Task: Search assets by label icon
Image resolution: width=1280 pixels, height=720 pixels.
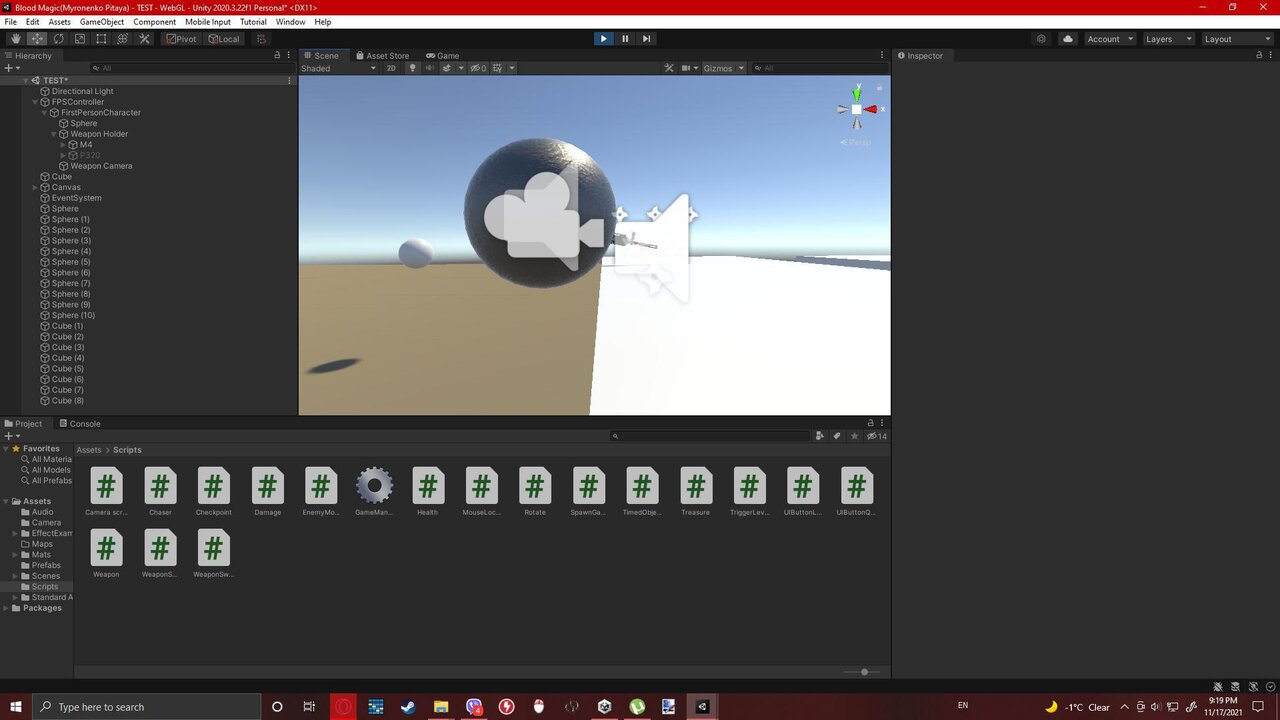Action: tap(837, 436)
